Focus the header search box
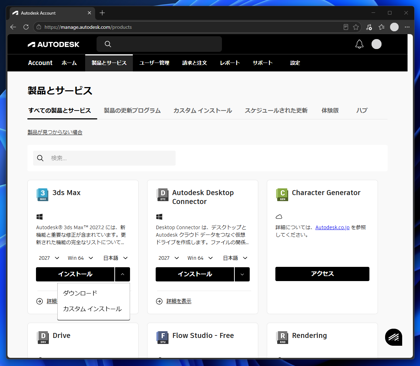Screen dimensions: 420x366 pos(159,44)
